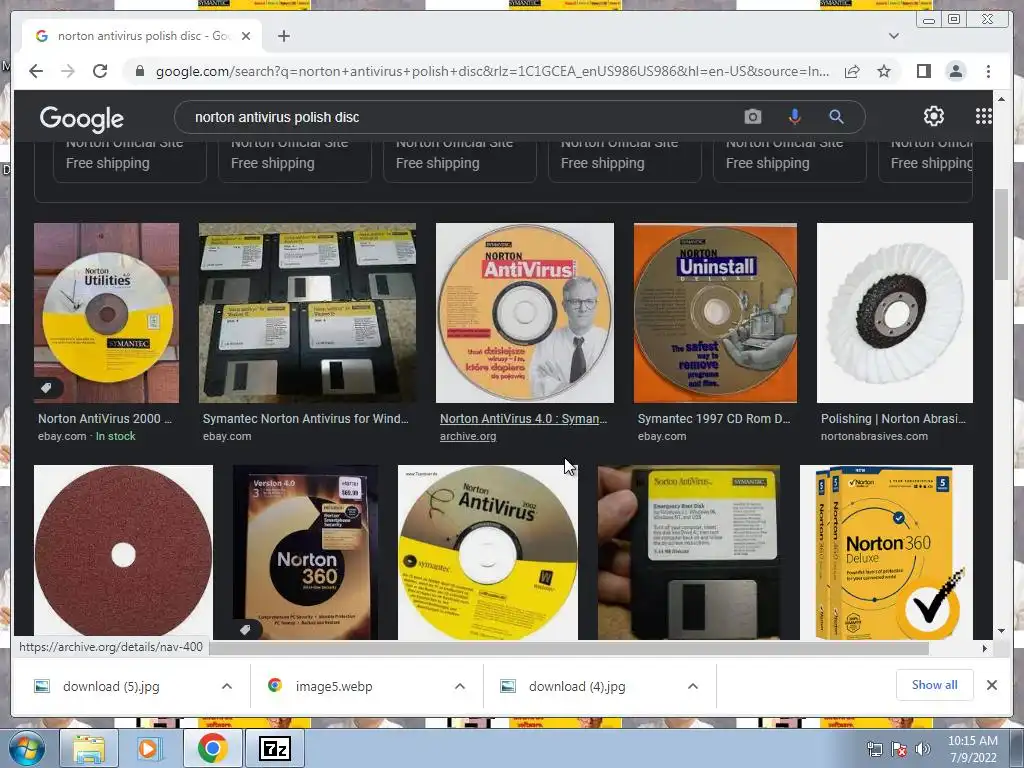Image resolution: width=1024 pixels, height=768 pixels.
Task: Submit search with the magnifier icon
Action: click(x=836, y=117)
